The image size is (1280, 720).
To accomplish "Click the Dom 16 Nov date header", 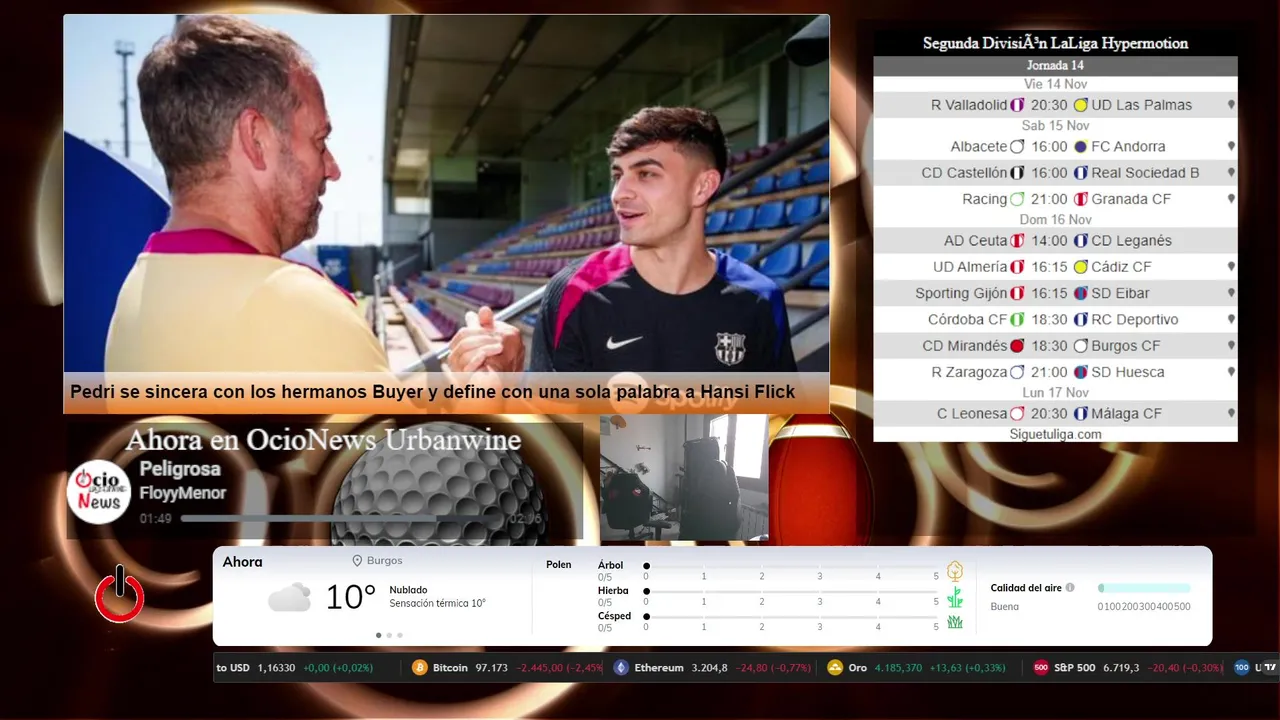I will tap(1055, 220).
